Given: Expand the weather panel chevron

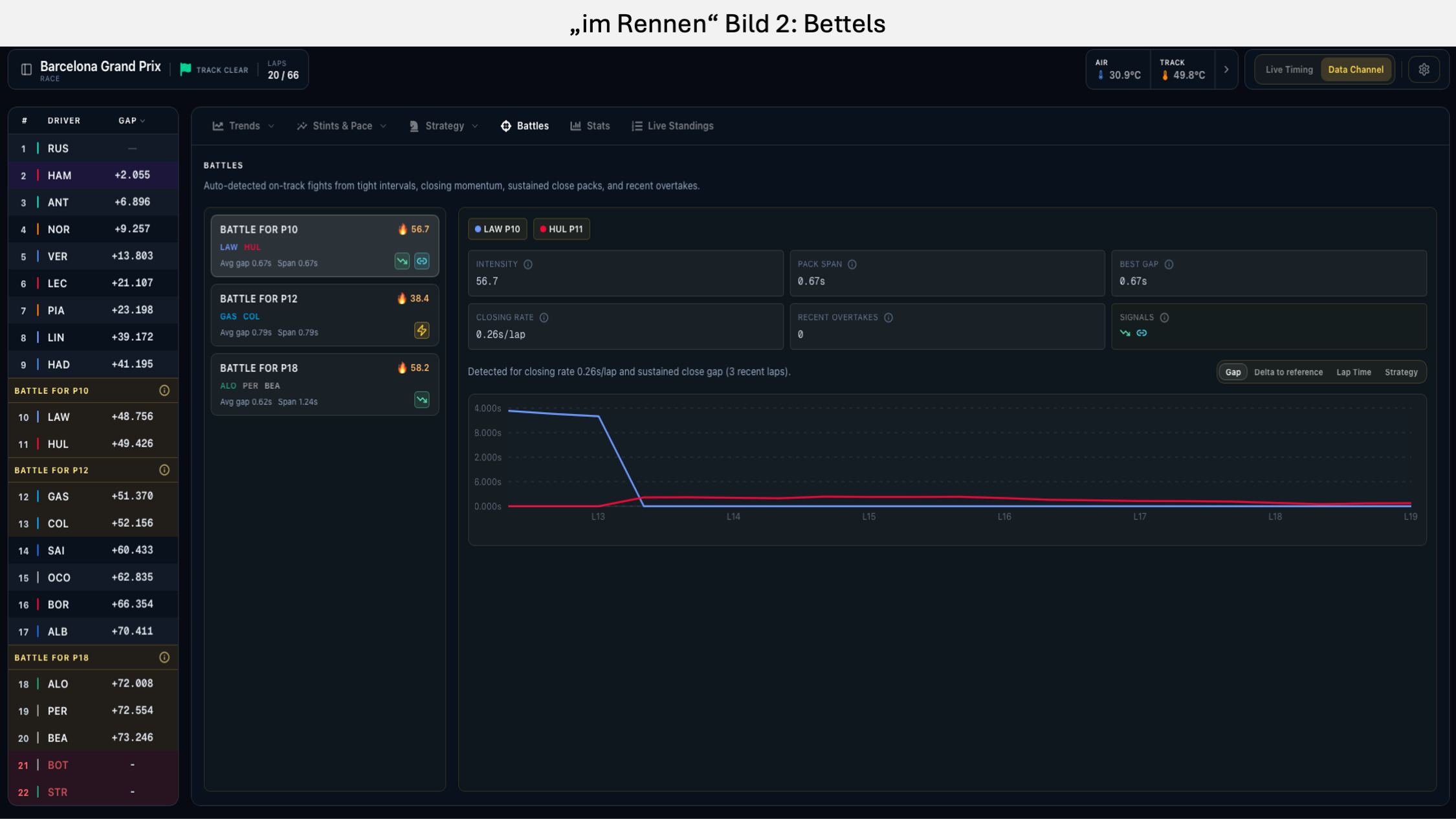Looking at the screenshot, I should coord(1226,70).
